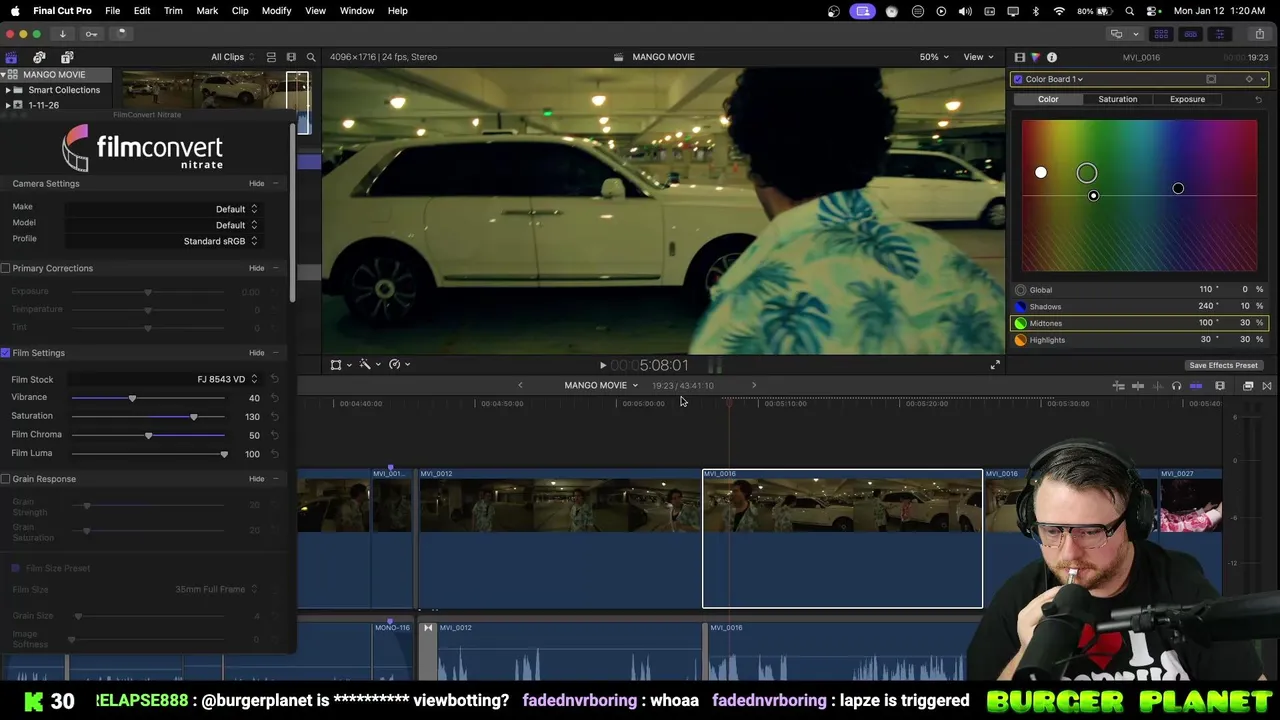
Task: Switch to the Exposure tab
Action: (x=1187, y=99)
